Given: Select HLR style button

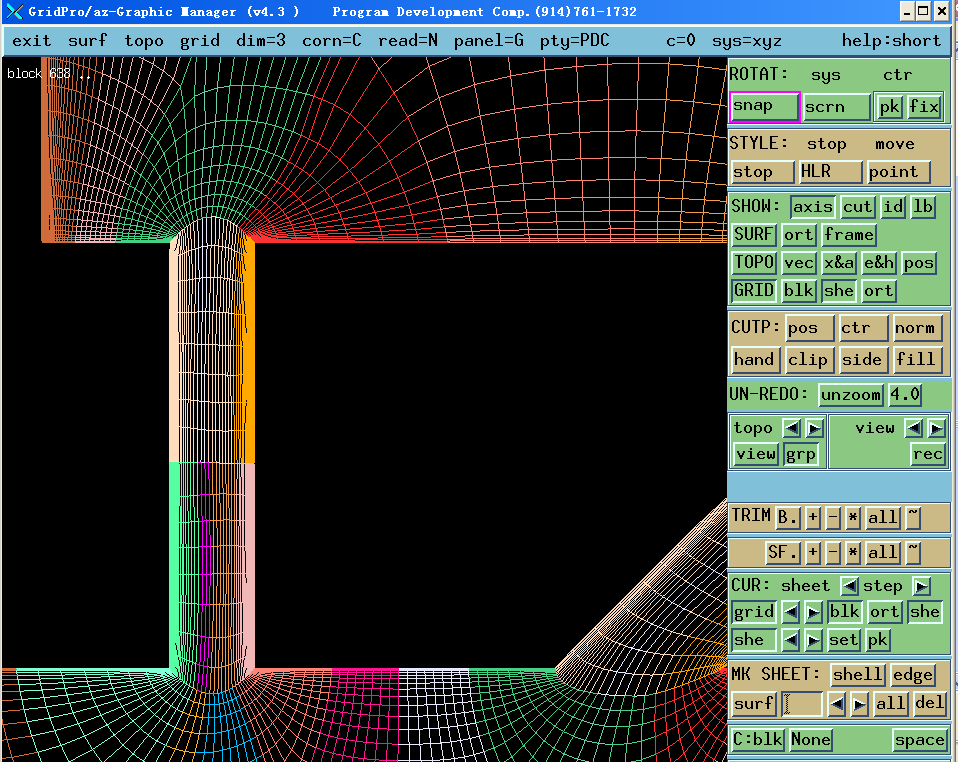Looking at the screenshot, I should tap(829, 172).
